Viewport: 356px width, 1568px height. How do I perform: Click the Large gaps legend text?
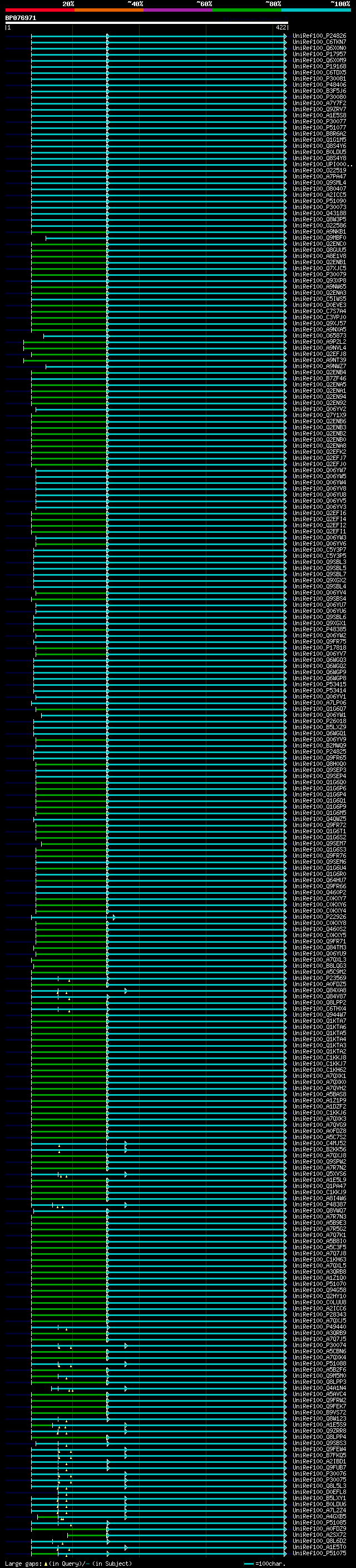[x=68, y=1563]
